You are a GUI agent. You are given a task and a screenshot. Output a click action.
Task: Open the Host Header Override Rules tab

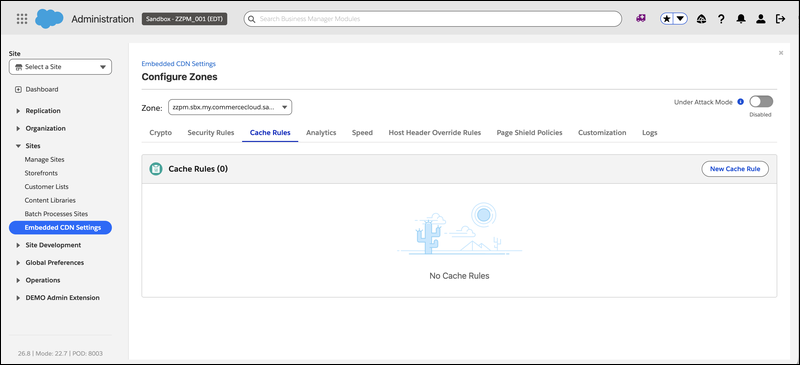tap(435, 133)
